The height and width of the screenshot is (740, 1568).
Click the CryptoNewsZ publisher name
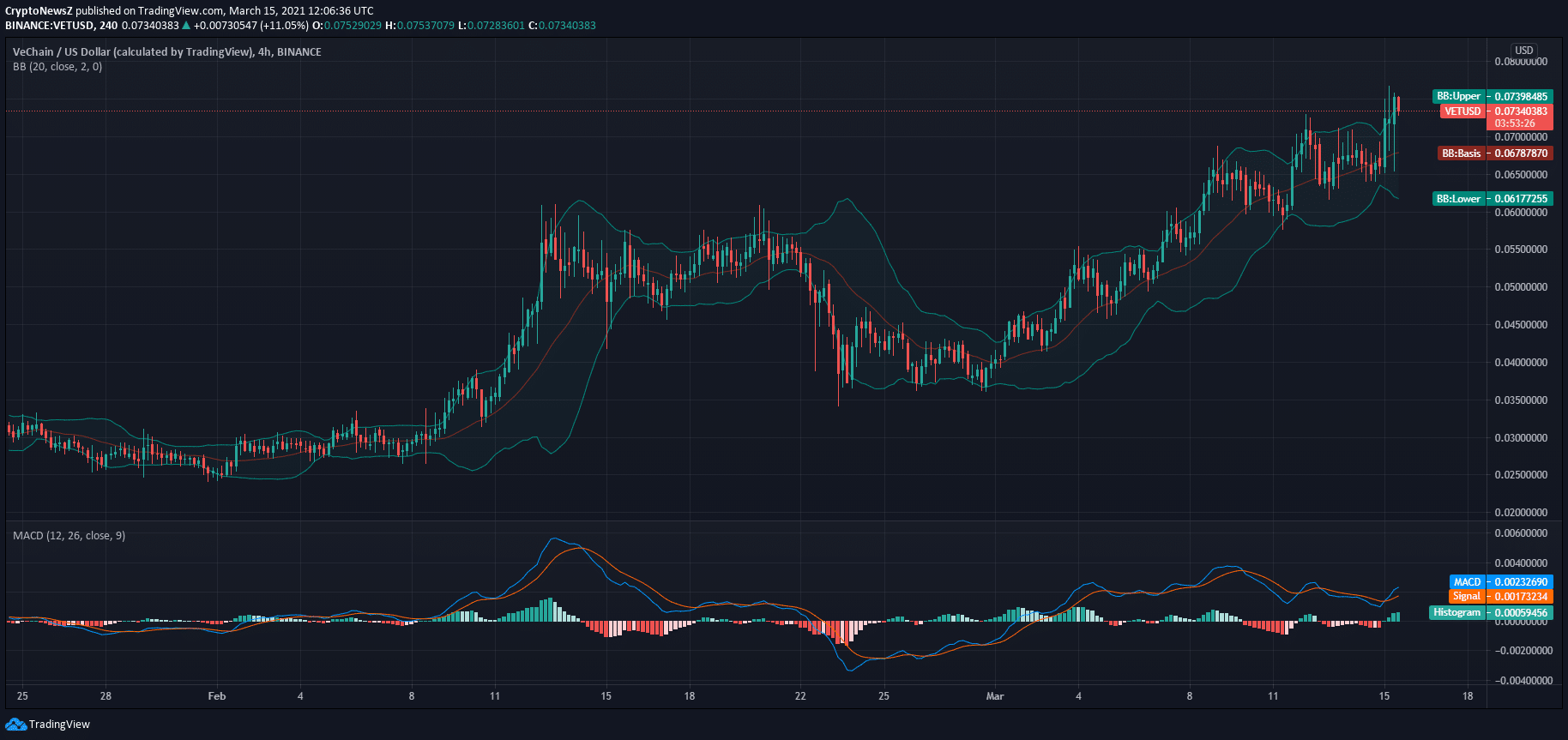[39, 11]
